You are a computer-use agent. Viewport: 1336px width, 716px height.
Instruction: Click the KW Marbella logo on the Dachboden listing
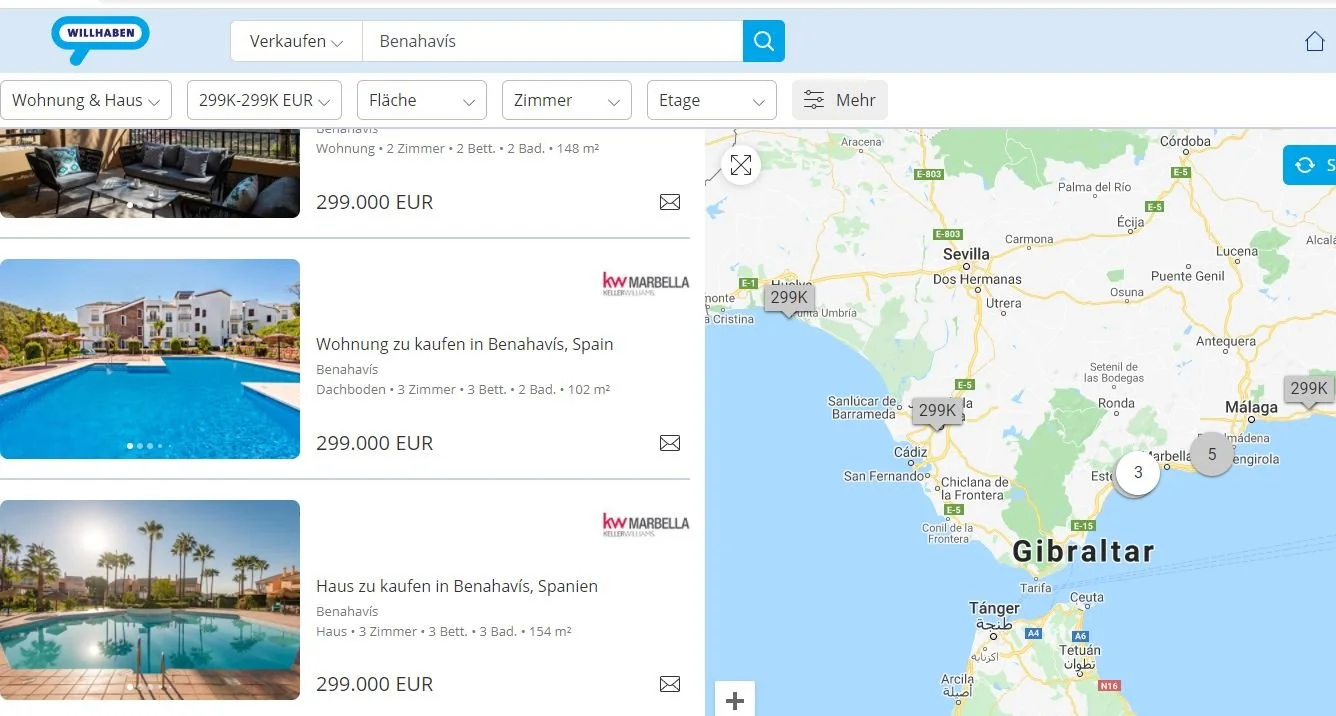pos(646,283)
